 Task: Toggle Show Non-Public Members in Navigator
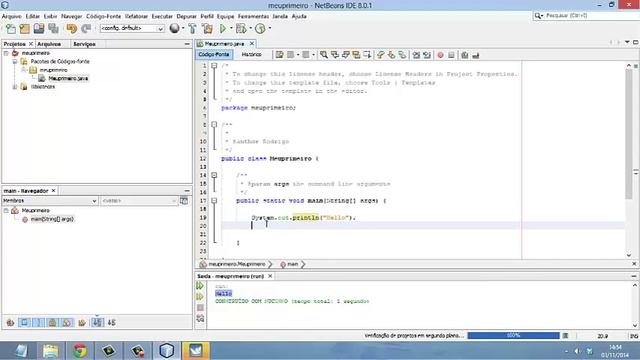pyautogui.click(x=53, y=323)
